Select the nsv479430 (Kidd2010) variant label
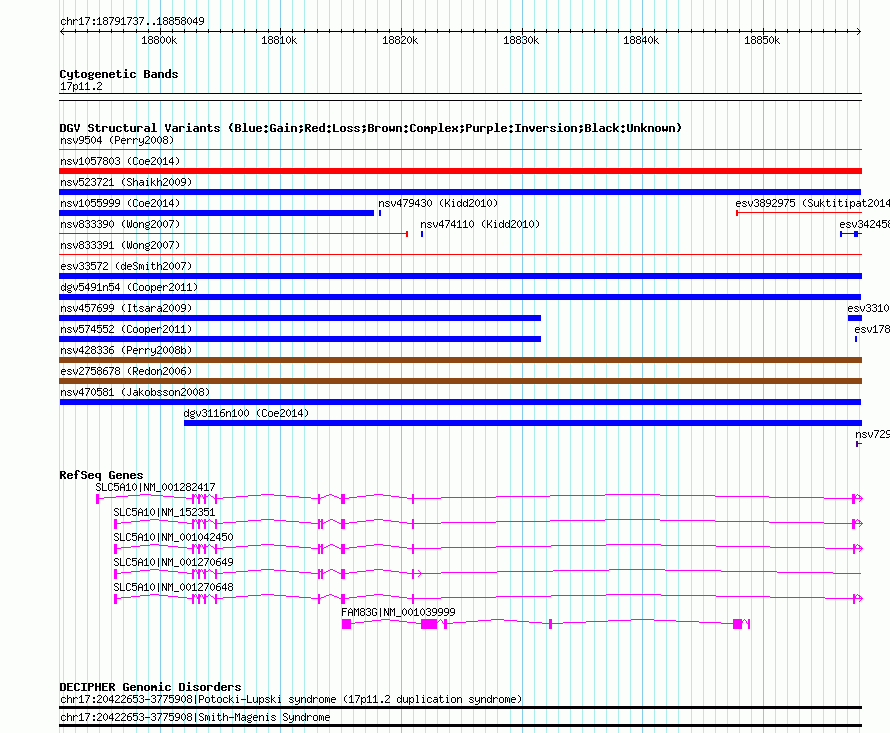The width and height of the screenshot is (890, 733). [x=438, y=203]
